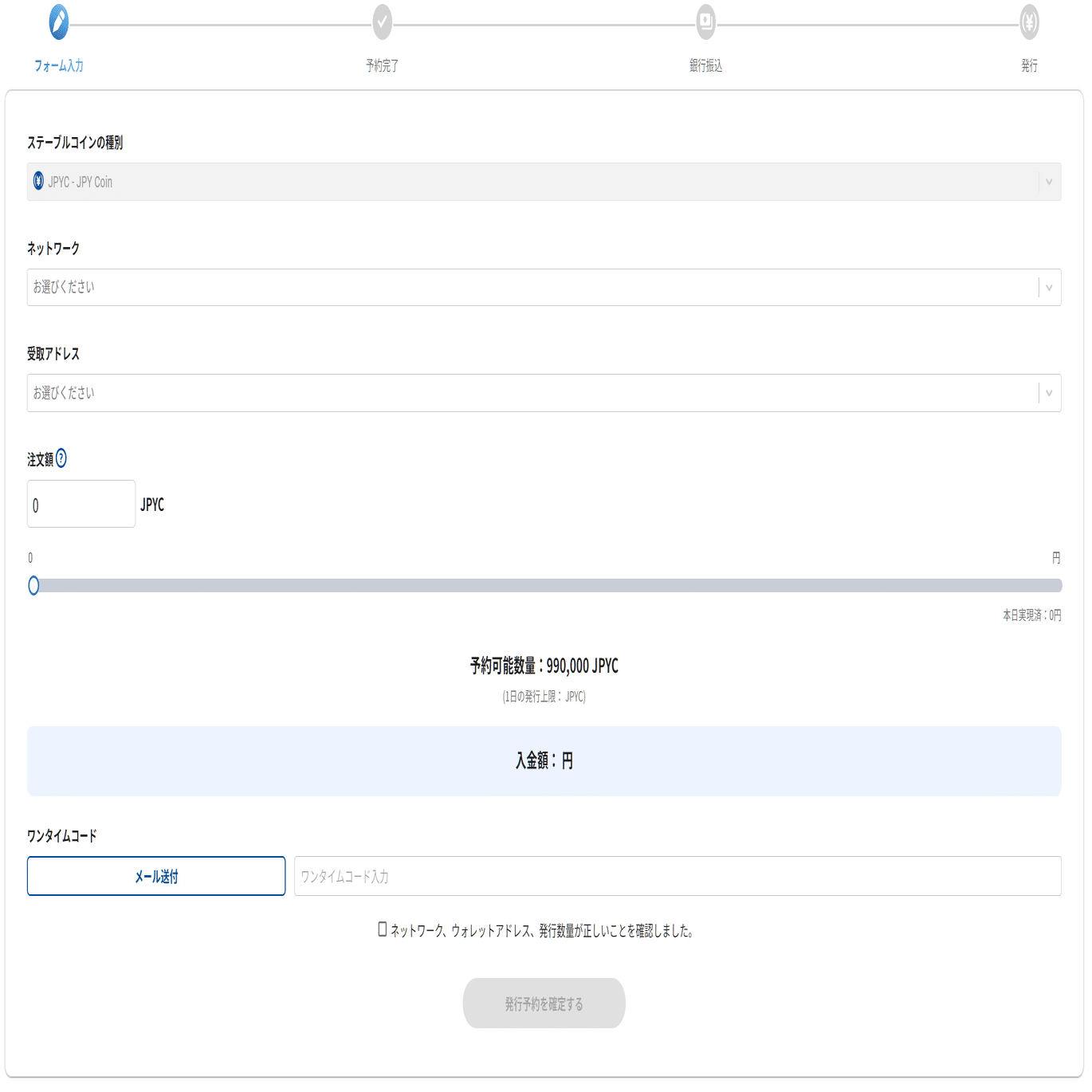Click the 銀行振込 step label
The width and height of the screenshot is (1092, 1092).
pyautogui.click(x=706, y=65)
